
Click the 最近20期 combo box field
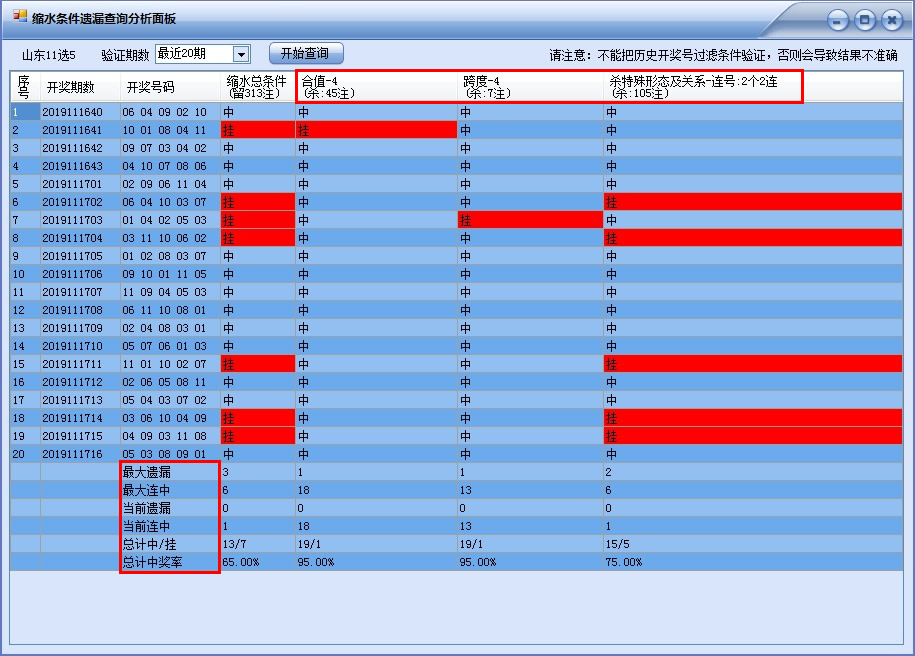pos(193,54)
